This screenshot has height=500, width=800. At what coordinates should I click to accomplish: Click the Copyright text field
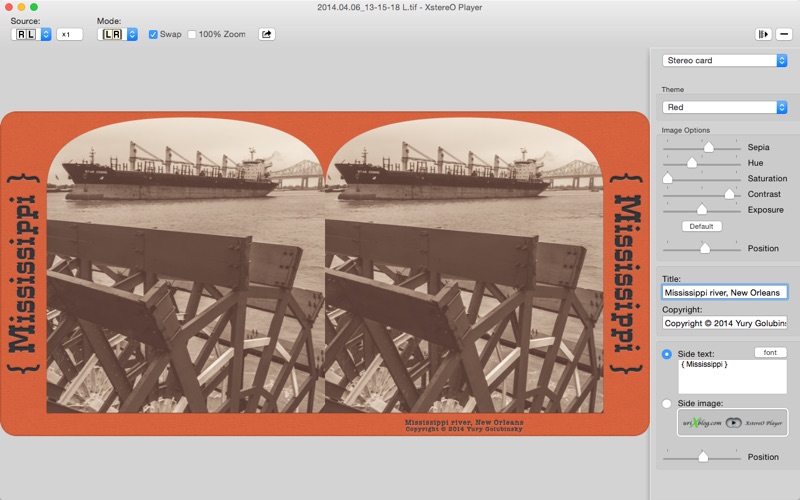(x=724, y=323)
